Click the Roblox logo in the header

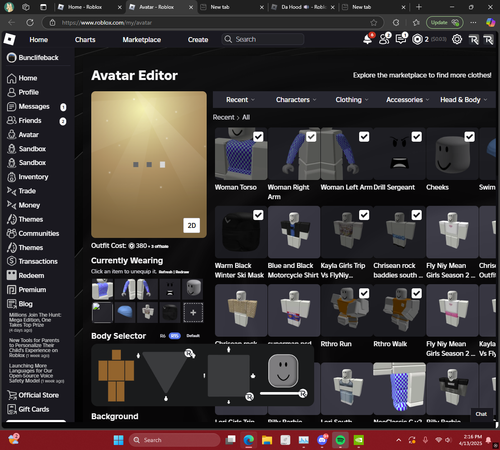click(9, 39)
